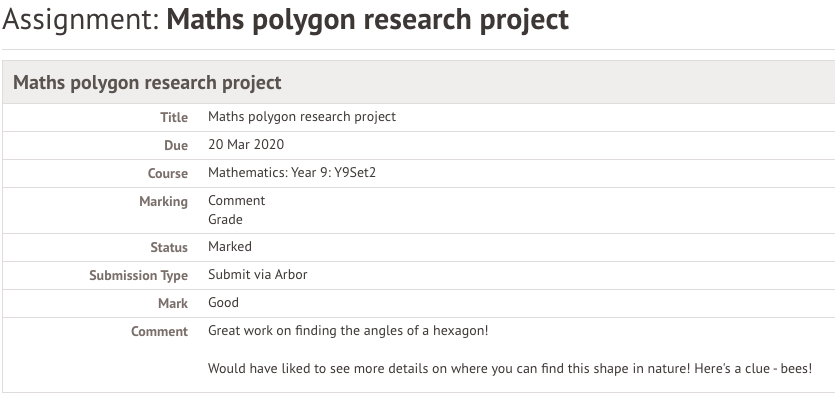Select the panel header Maths polygon research project
Image resolution: width=835 pixels, height=402 pixels.
click(147, 83)
